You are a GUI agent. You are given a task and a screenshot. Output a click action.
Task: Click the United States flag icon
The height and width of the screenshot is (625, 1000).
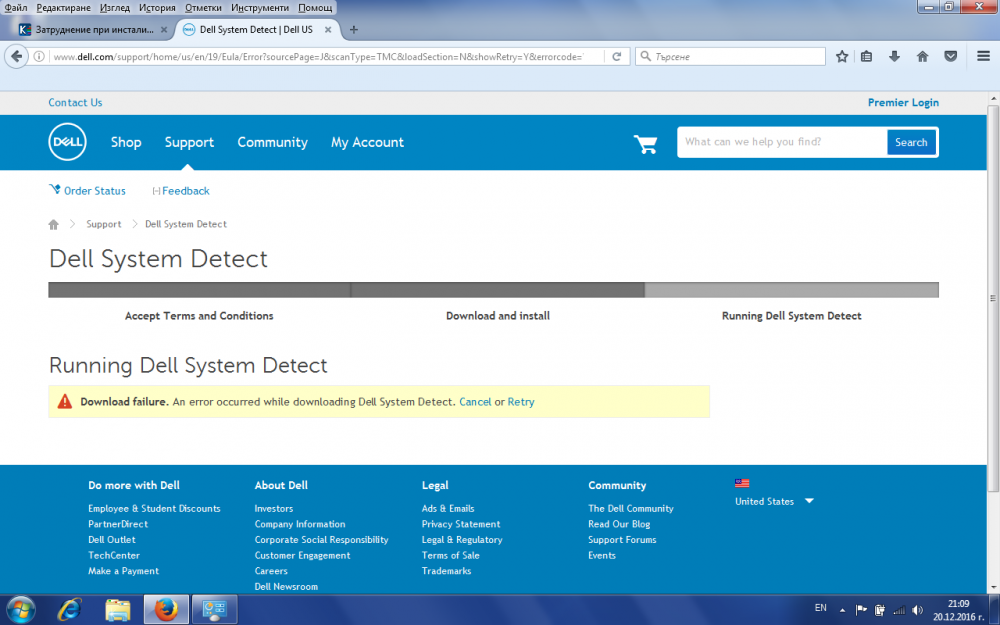[742, 483]
